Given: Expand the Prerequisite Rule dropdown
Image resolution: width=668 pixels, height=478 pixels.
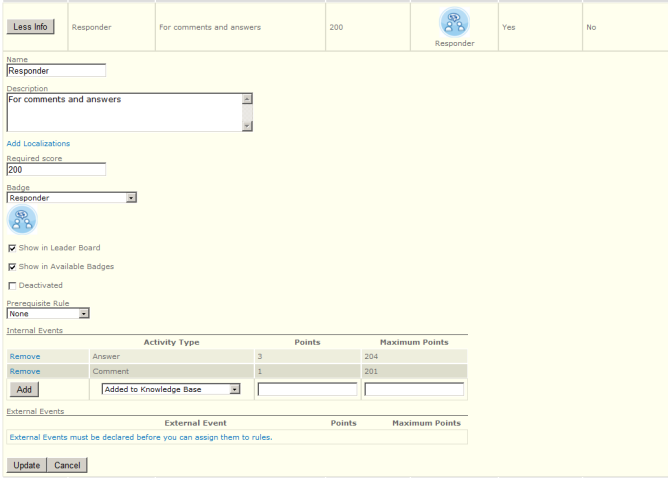Looking at the screenshot, I should 48,313.
